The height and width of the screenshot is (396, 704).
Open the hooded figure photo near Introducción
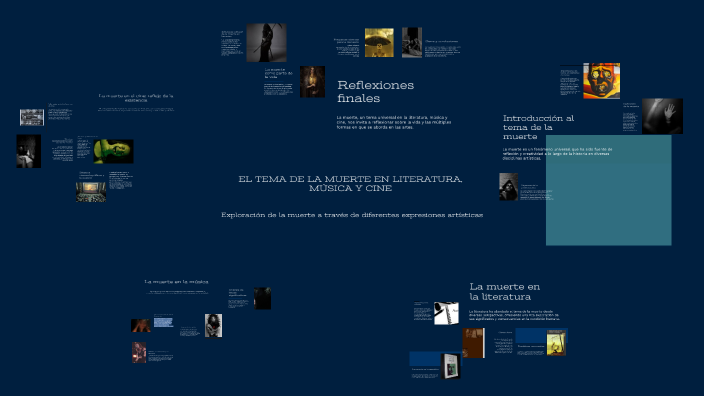pos(509,187)
